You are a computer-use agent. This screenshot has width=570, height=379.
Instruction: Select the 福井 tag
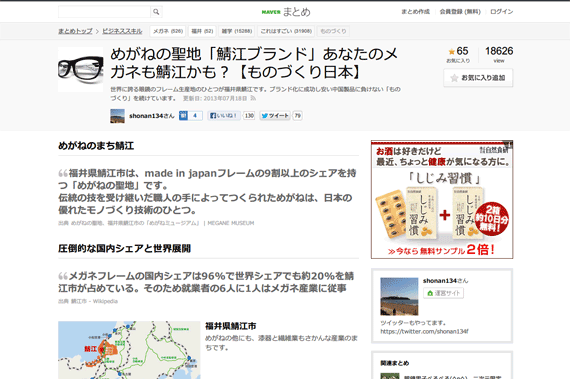202,31
